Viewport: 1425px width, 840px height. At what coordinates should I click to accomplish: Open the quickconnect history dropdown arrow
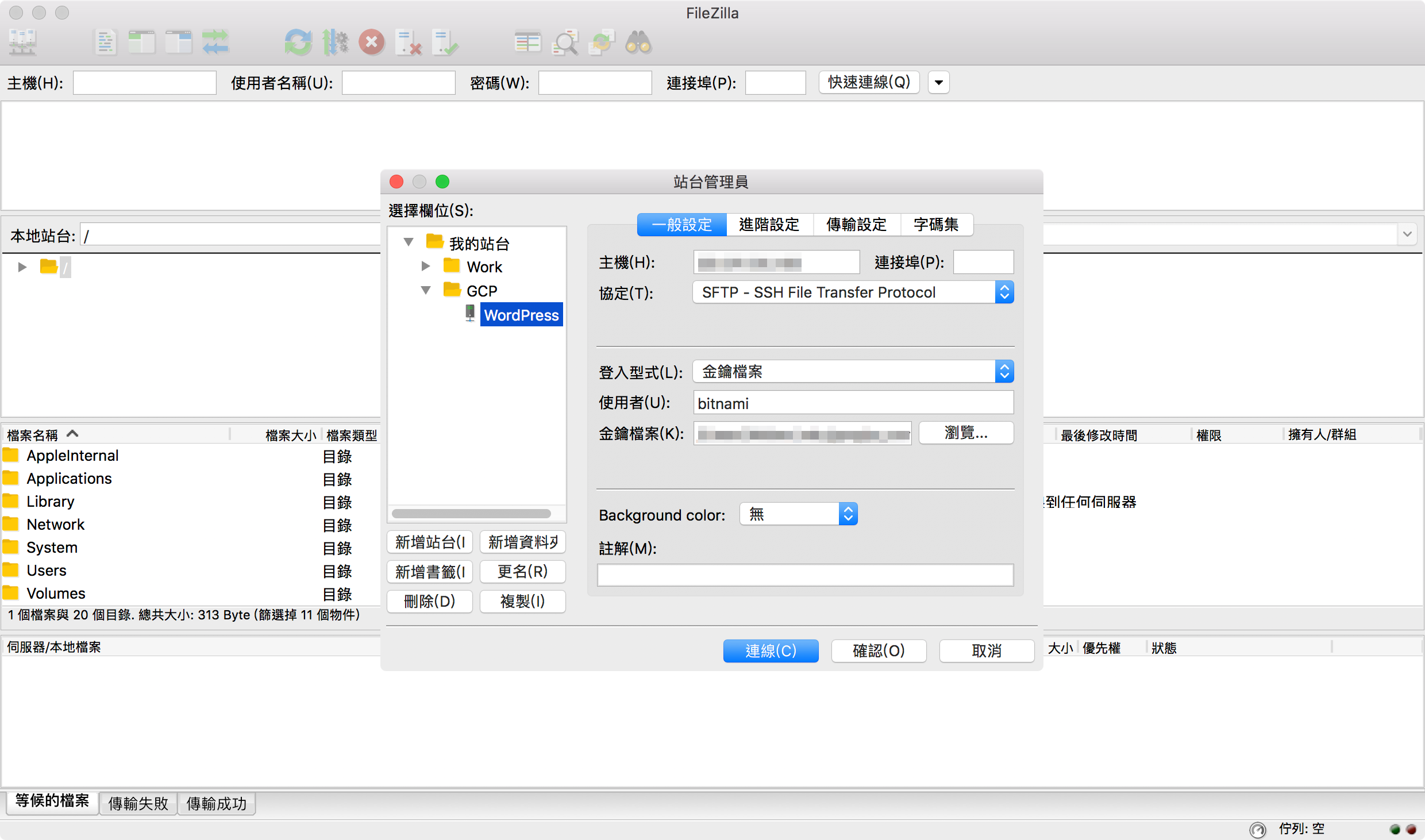pos(938,83)
